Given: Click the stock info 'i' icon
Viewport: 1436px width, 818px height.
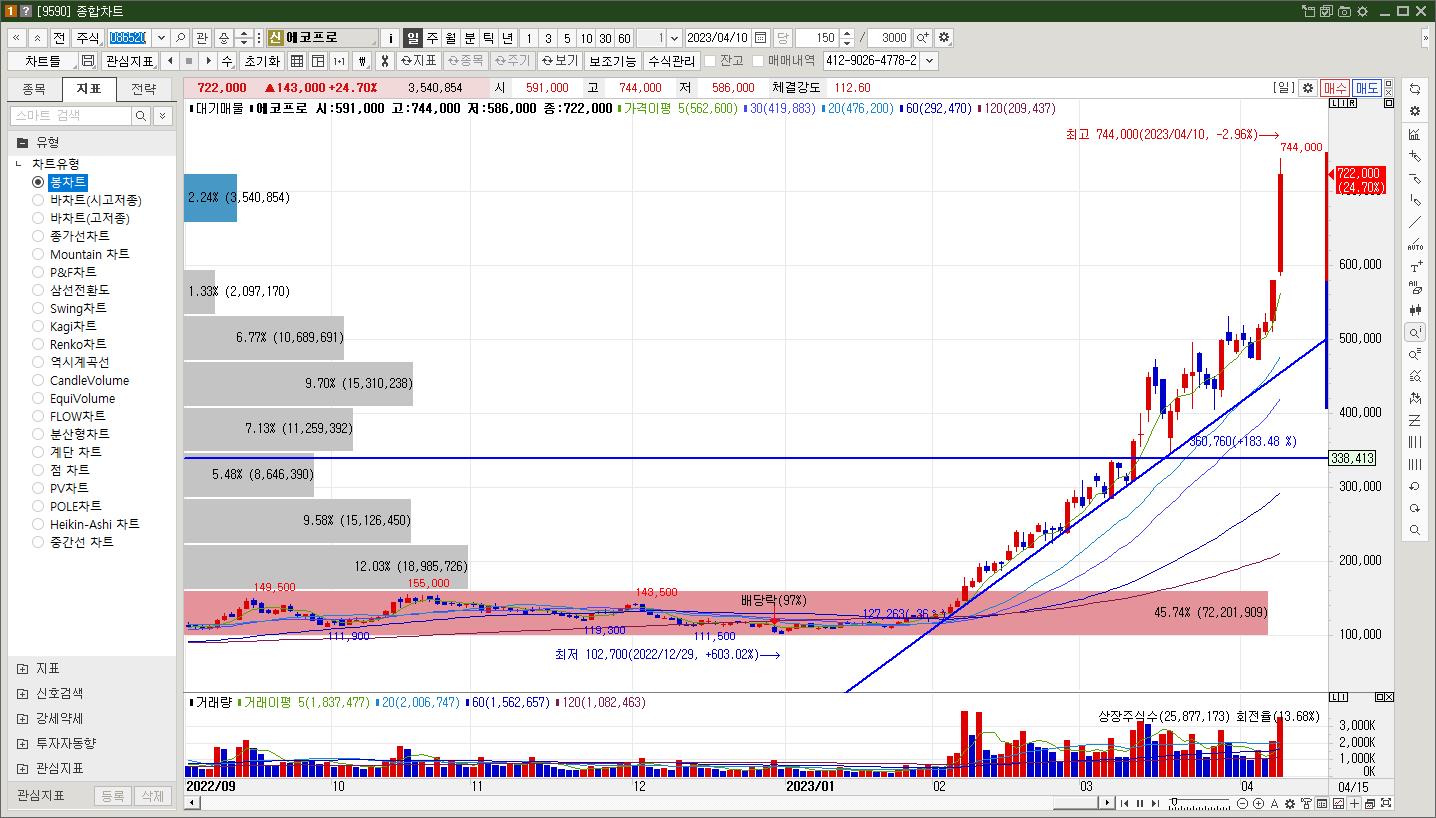Looking at the screenshot, I should tap(391, 38).
